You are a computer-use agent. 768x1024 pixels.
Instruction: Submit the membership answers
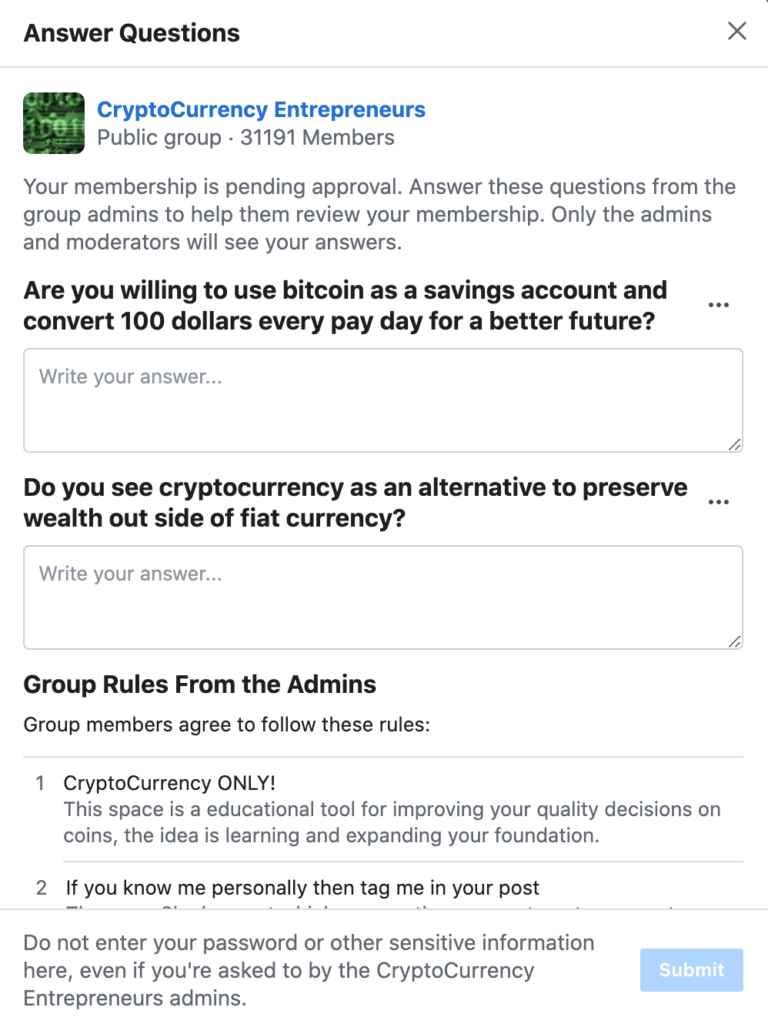click(x=692, y=970)
